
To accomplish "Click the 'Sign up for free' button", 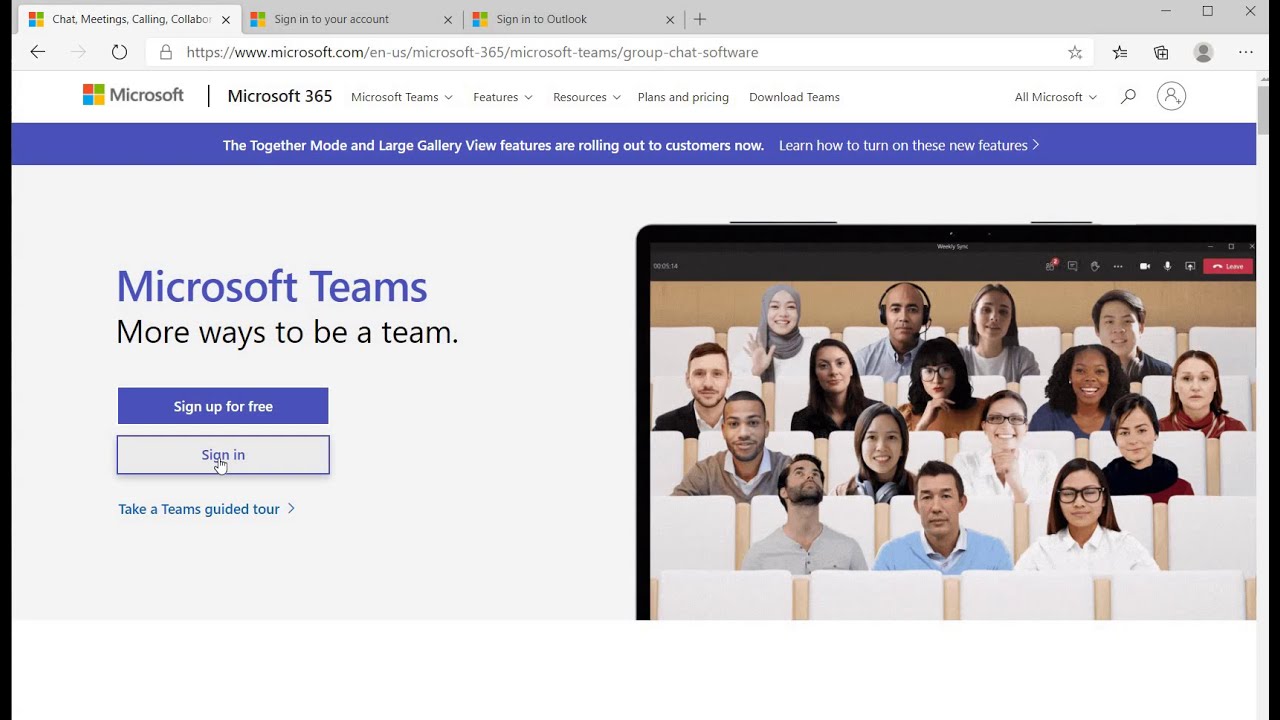I will 223,406.
